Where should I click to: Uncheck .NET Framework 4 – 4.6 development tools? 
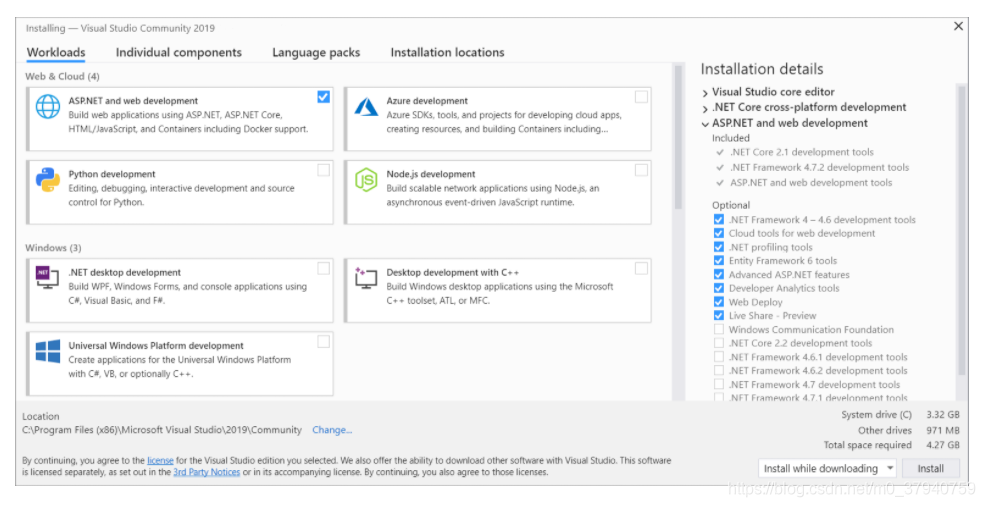pyautogui.click(x=719, y=219)
